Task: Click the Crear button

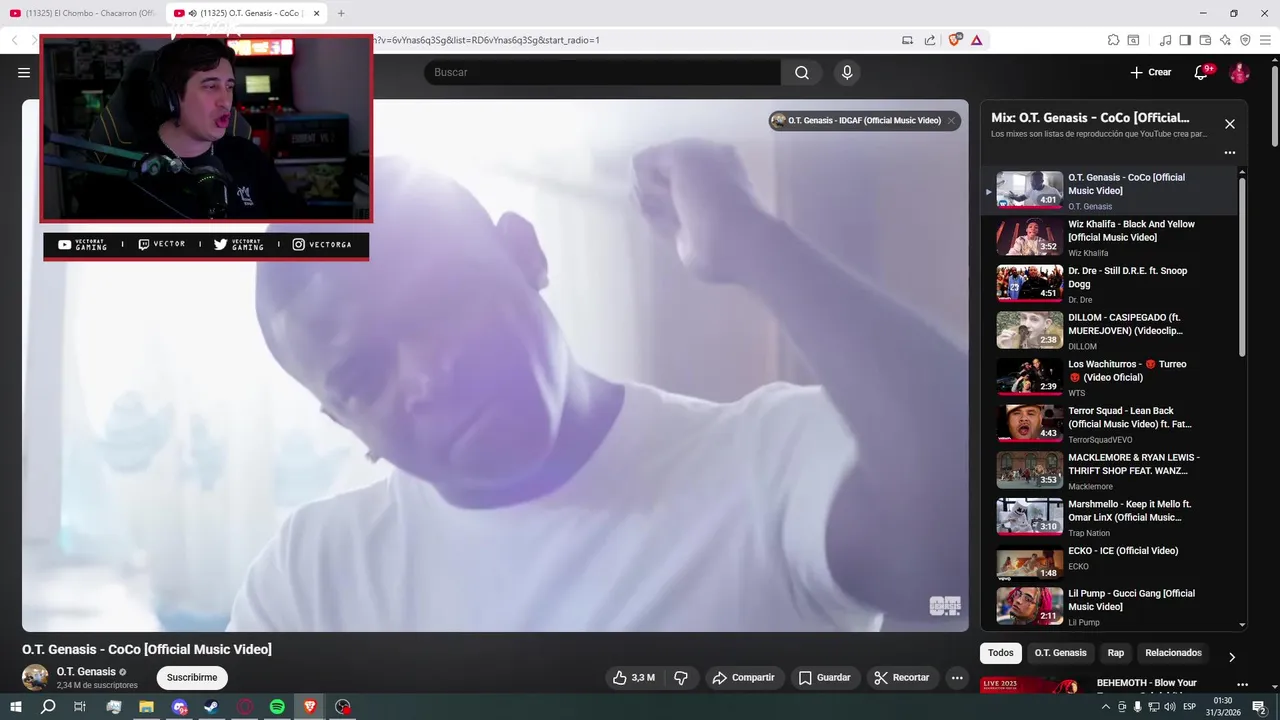Action: pos(1151,72)
